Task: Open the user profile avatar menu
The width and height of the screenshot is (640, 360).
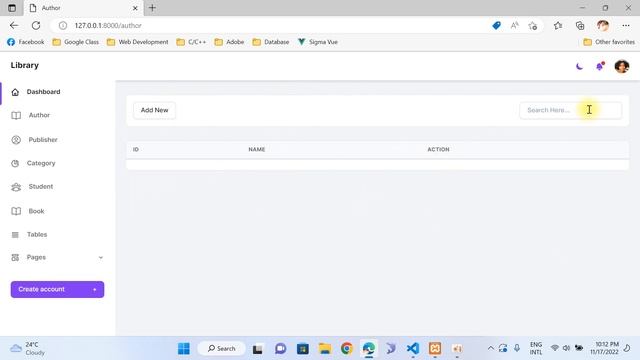Action: click(622, 66)
